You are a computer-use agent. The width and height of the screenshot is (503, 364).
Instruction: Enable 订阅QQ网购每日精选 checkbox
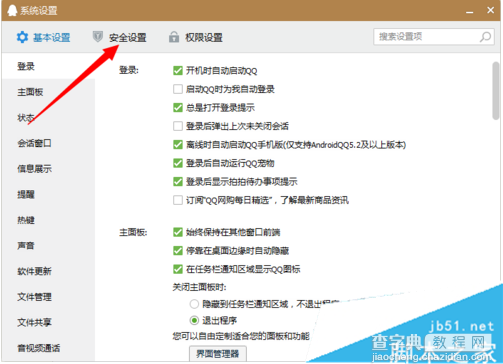coord(178,200)
